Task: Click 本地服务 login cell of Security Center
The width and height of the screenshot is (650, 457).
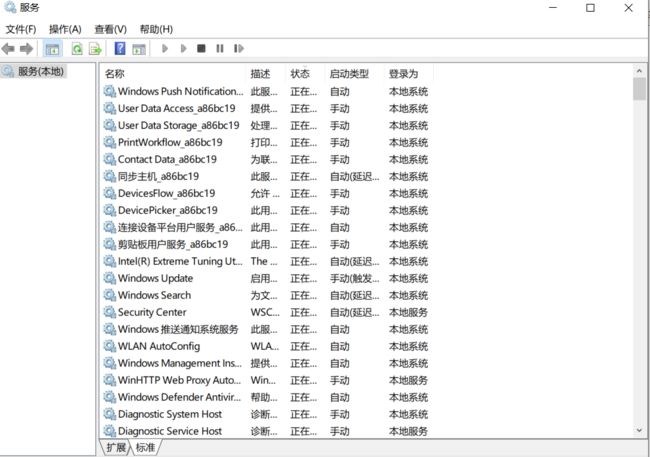Action: point(408,312)
